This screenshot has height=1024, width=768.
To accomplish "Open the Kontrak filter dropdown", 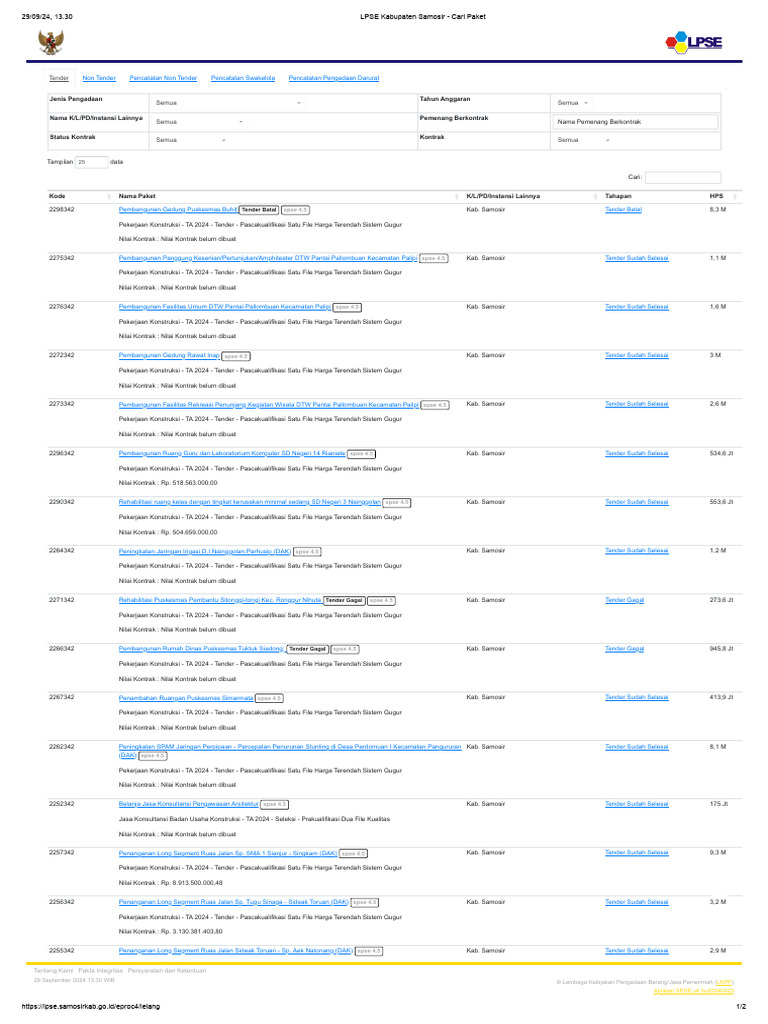I will (x=584, y=140).
